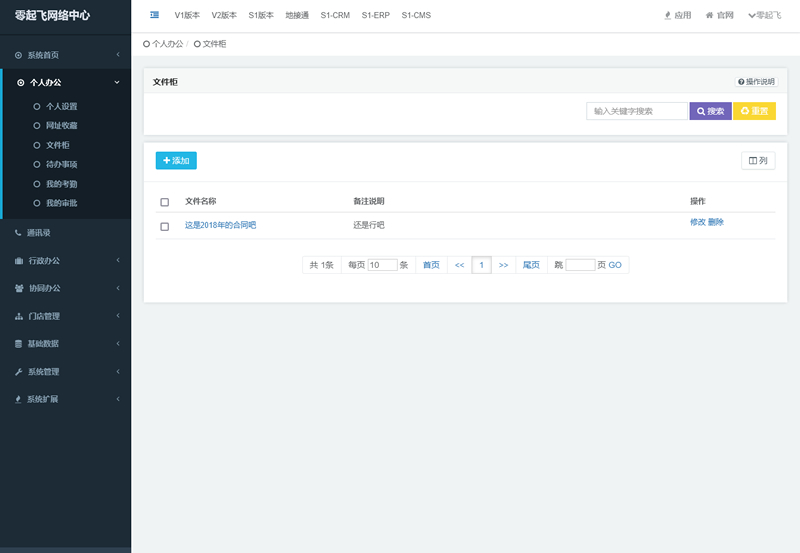
Task: Click the blue 添加 button
Action: coord(176,160)
